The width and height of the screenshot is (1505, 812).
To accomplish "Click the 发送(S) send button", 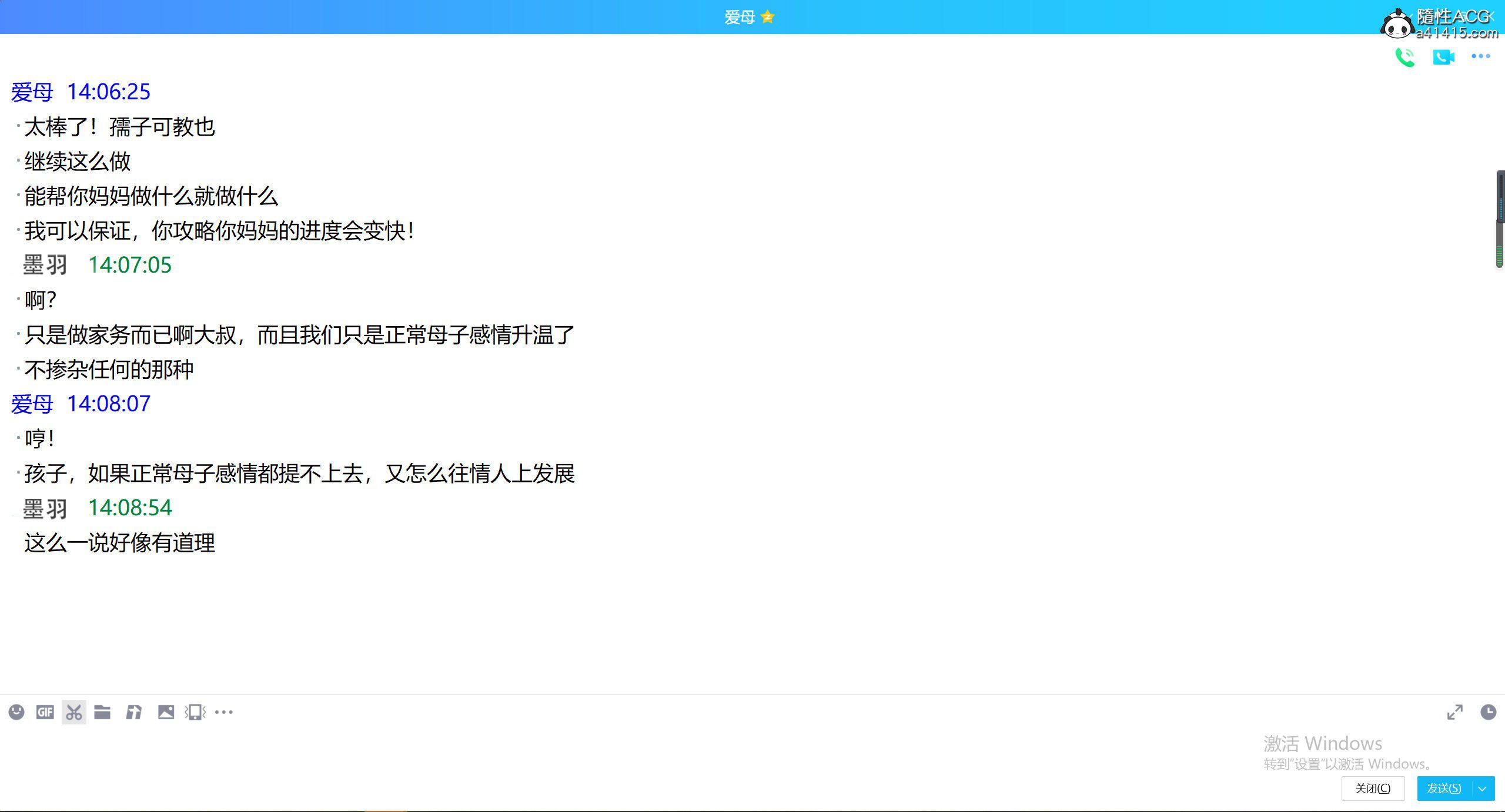I will tap(1444, 788).
